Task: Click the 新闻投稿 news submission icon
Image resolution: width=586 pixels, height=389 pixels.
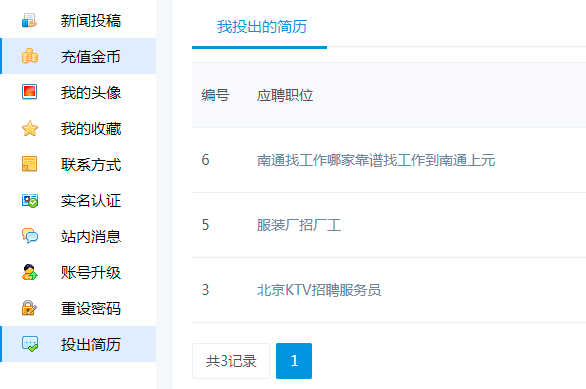Action: (x=30, y=21)
